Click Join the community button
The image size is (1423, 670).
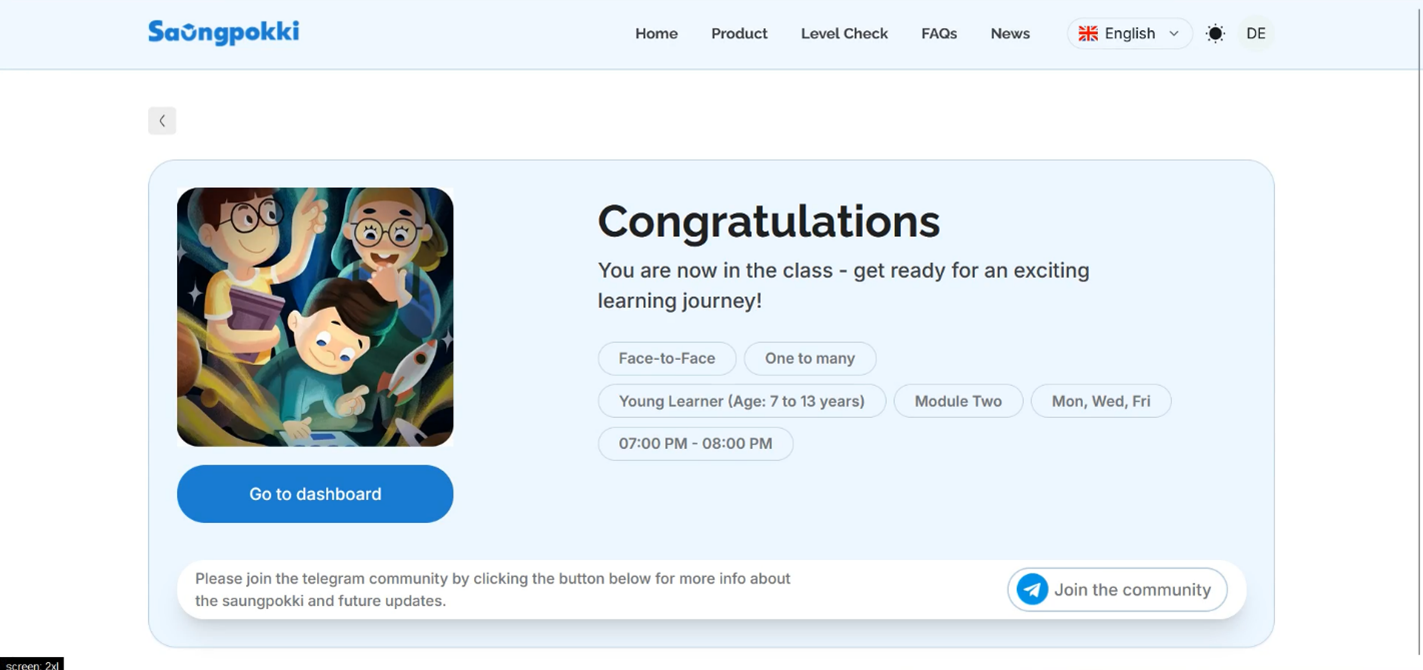(1117, 590)
